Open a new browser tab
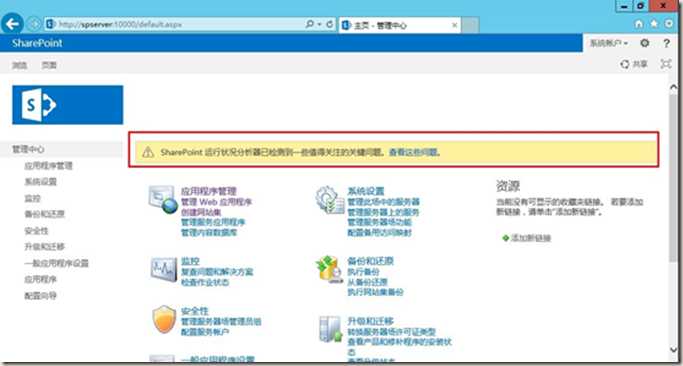This screenshot has width=683, height=366. click(470, 25)
